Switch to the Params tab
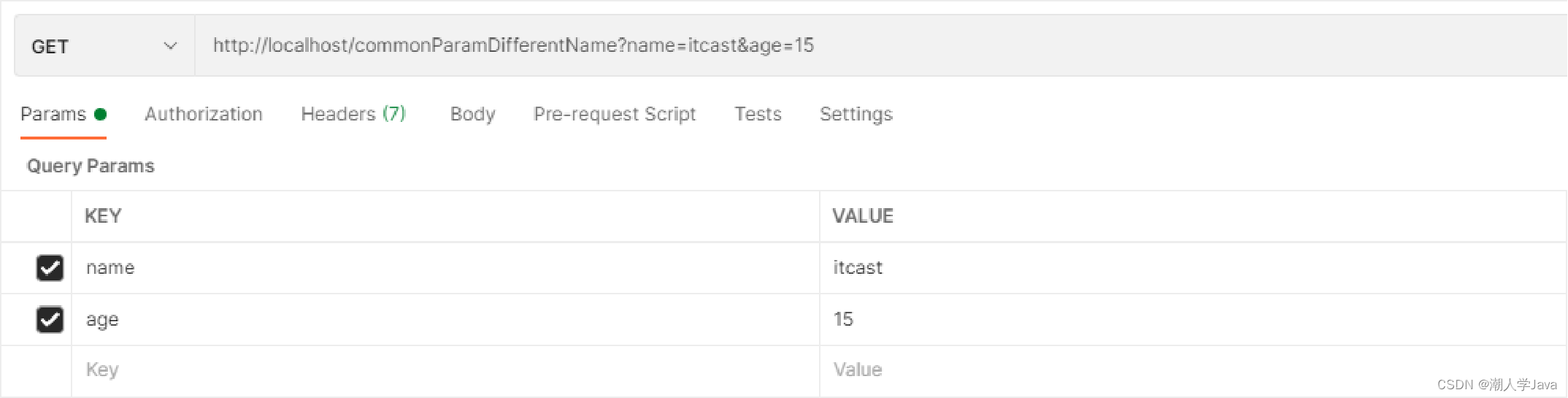Image resolution: width=1568 pixels, height=398 pixels. (53, 114)
